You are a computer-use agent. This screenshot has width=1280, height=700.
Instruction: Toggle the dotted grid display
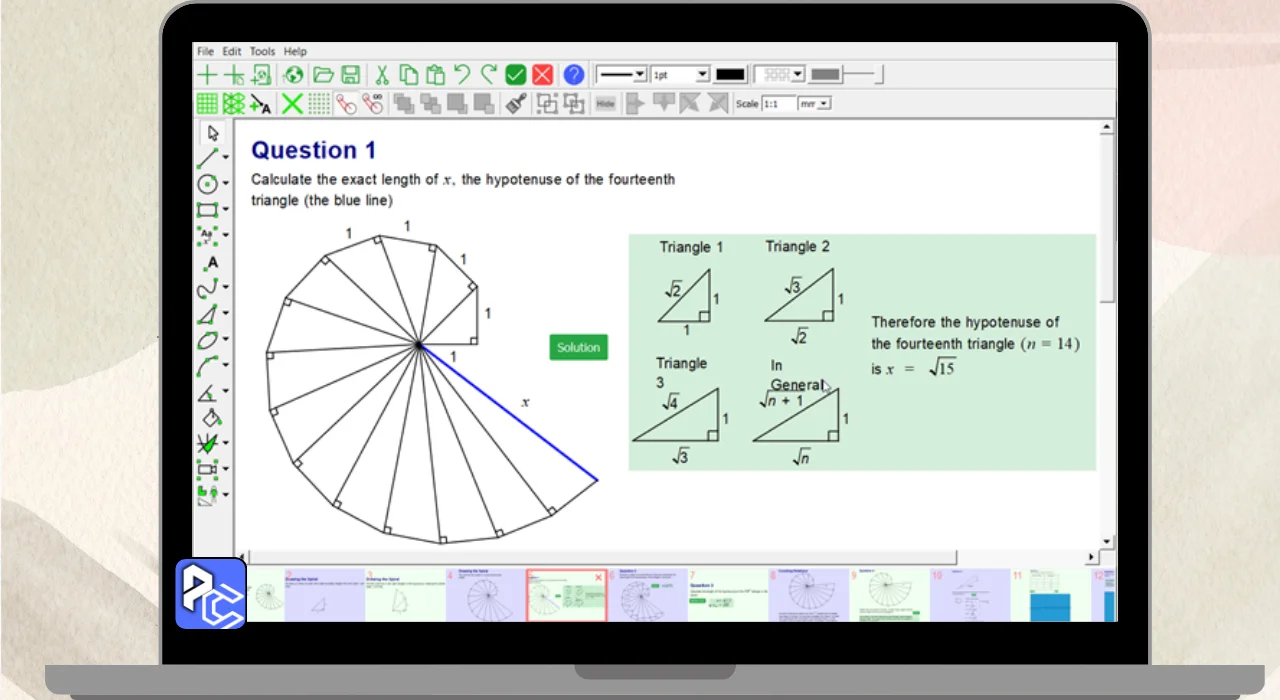tap(319, 103)
